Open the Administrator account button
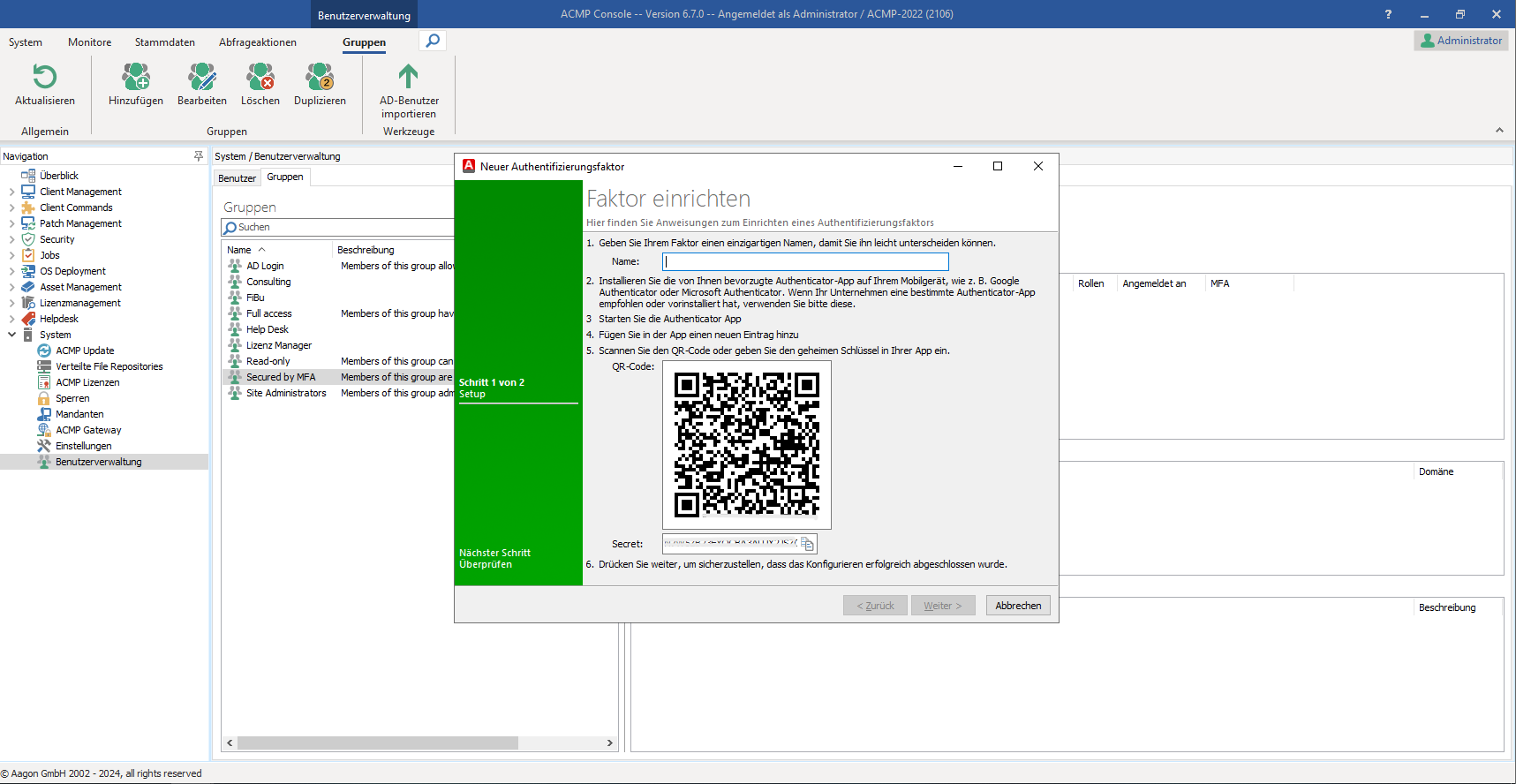Image resolution: width=1516 pixels, height=784 pixels. click(x=1461, y=41)
